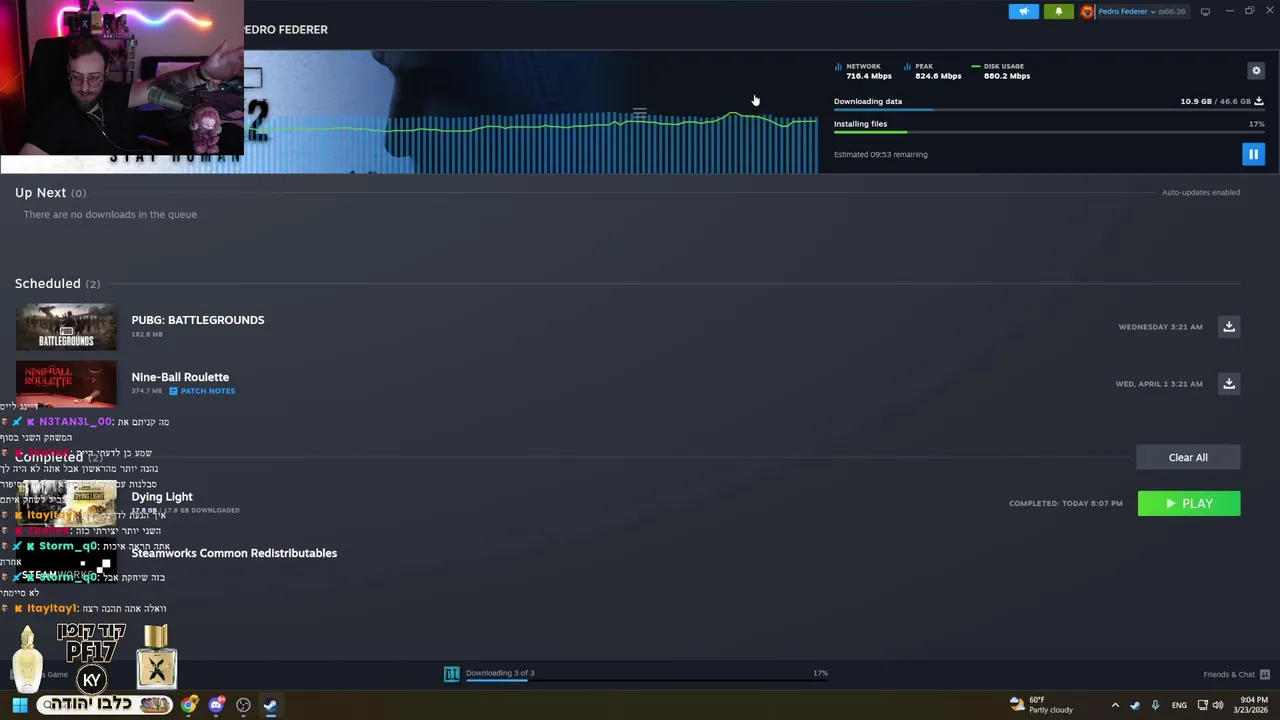1280x720 pixels.
Task: Switch the ENG input language indicator
Action: click(1179, 705)
